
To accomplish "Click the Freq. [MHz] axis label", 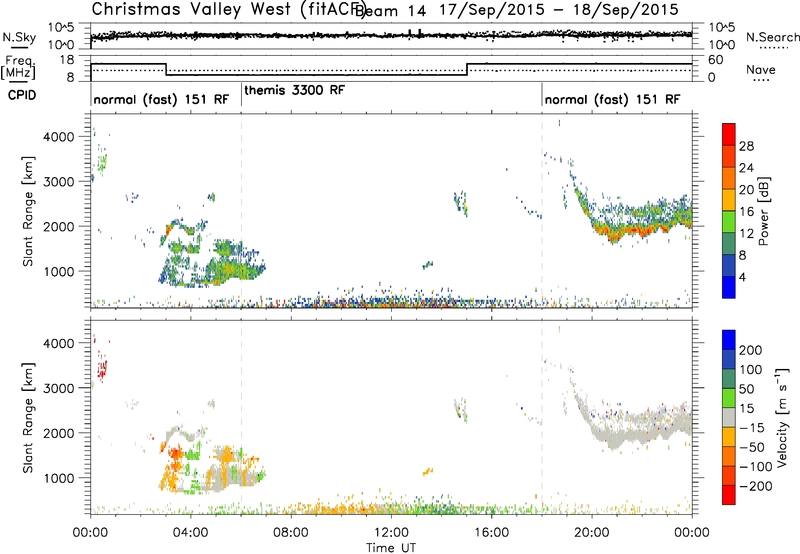I will (x=19, y=68).
